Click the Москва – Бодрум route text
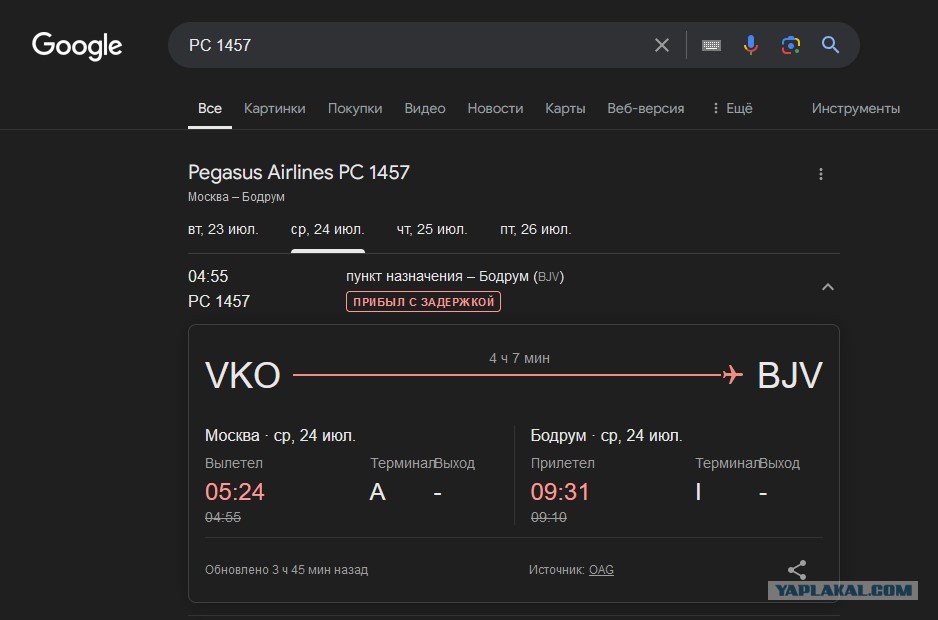938x620 pixels. pos(236,197)
